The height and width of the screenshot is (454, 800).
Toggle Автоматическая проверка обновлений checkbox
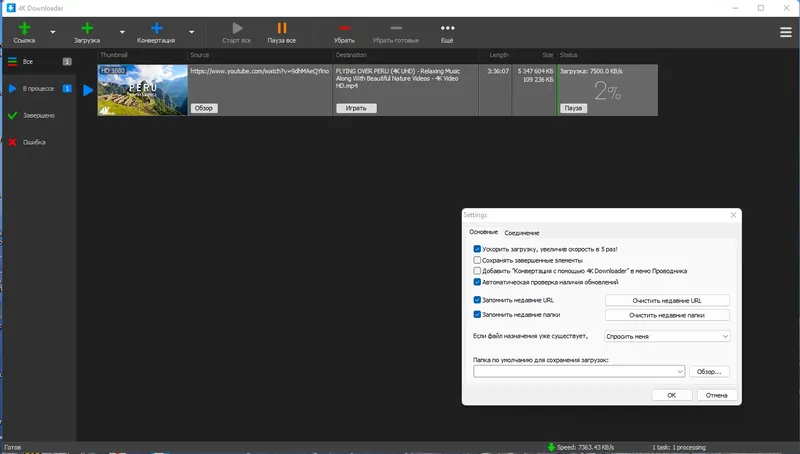(x=477, y=282)
